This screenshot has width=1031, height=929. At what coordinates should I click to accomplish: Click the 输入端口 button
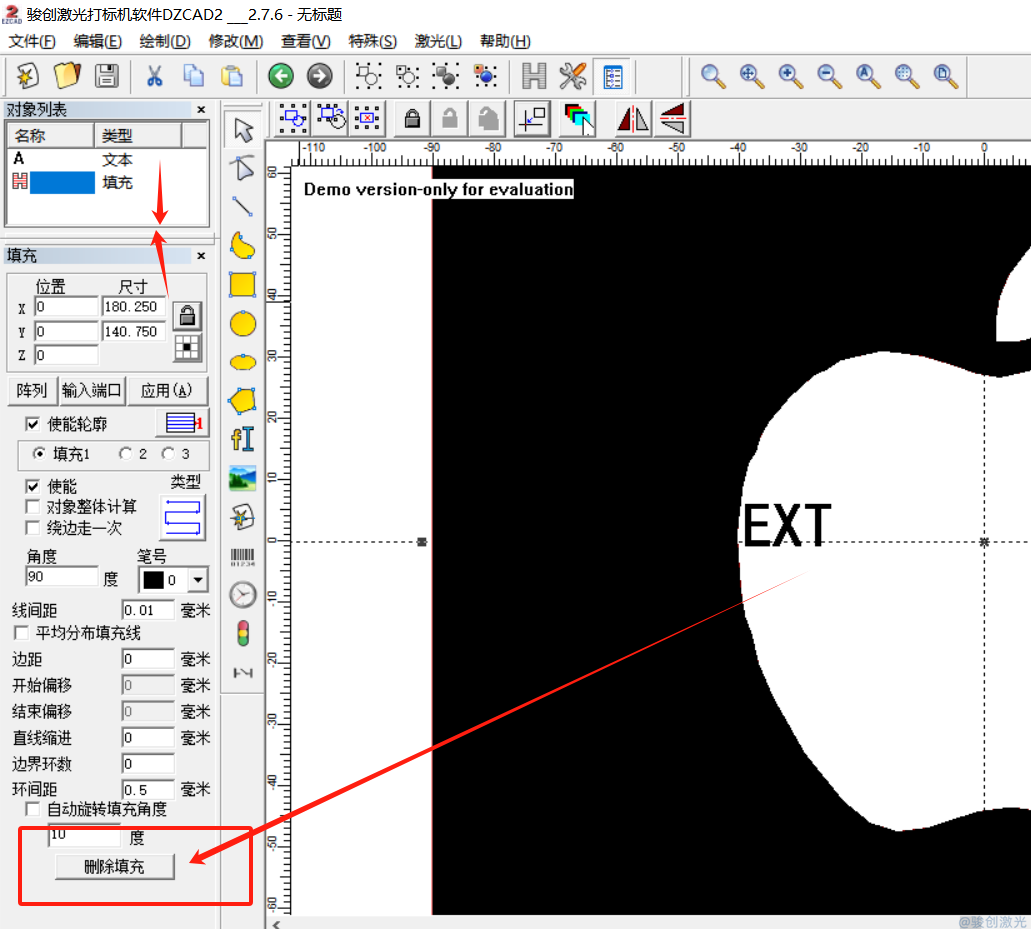tap(91, 391)
